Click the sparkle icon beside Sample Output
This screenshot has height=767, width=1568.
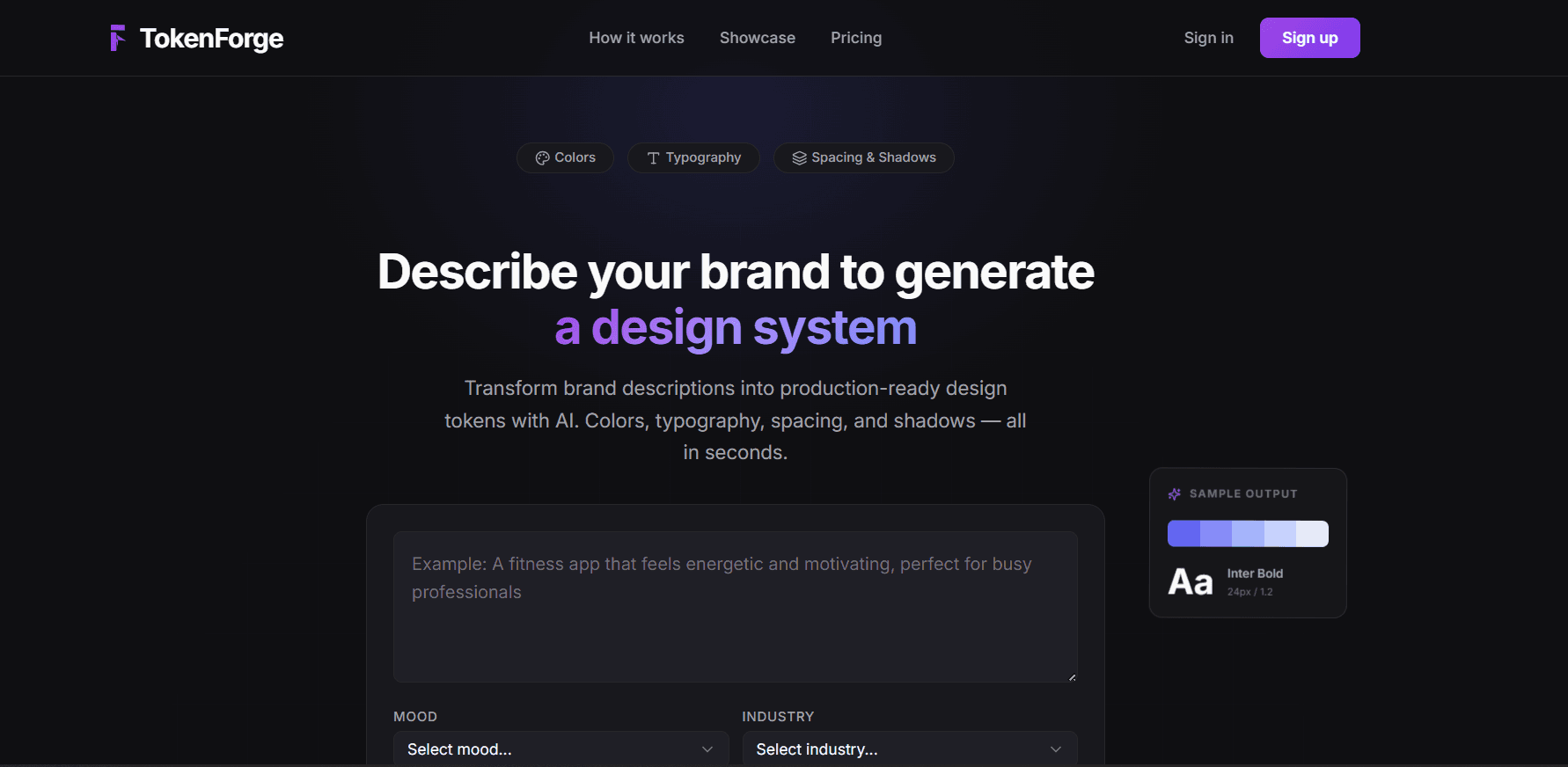tap(1175, 494)
